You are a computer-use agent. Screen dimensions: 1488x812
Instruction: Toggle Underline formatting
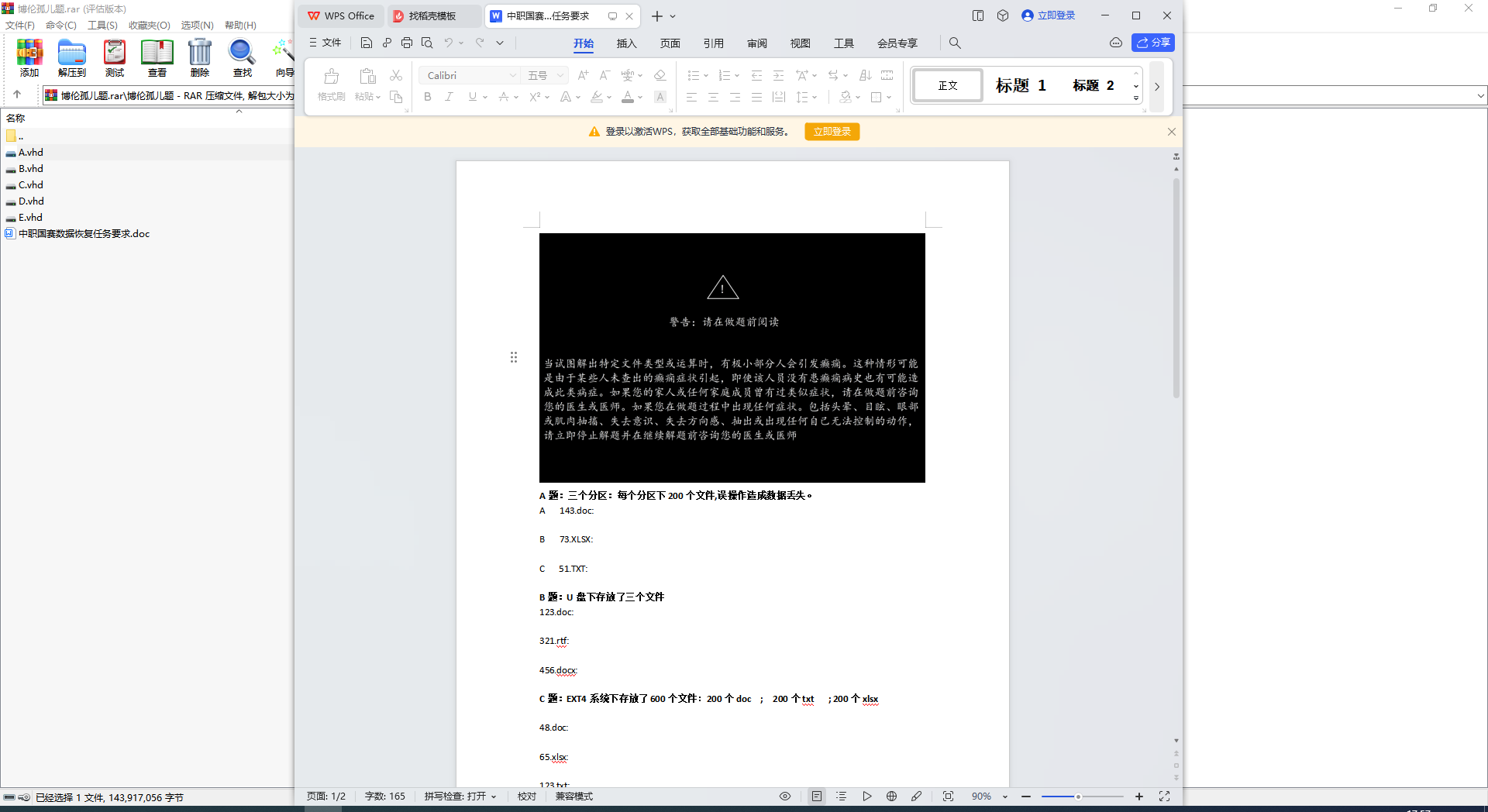pos(472,97)
